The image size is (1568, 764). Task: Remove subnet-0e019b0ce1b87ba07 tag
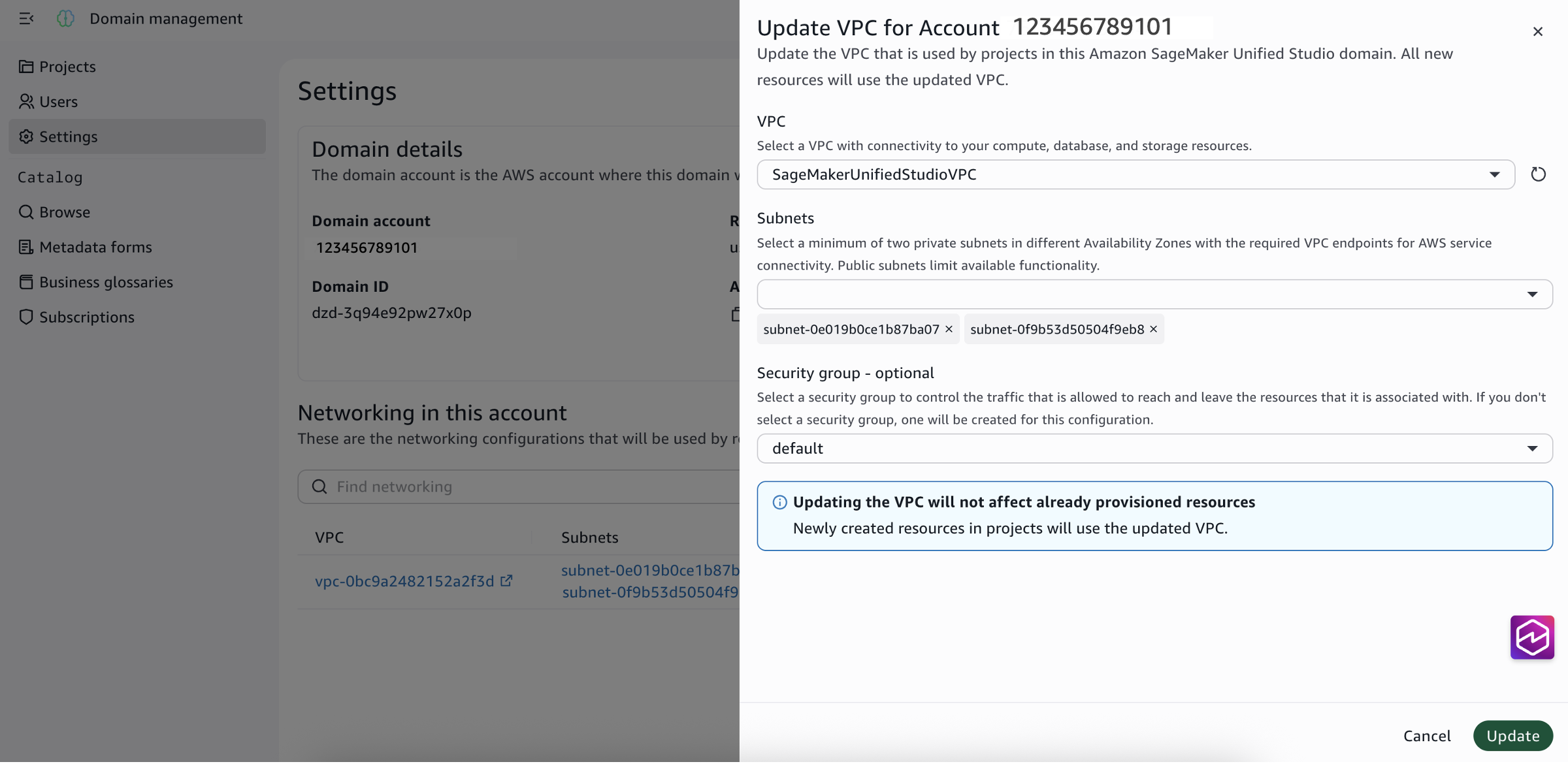click(x=949, y=329)
